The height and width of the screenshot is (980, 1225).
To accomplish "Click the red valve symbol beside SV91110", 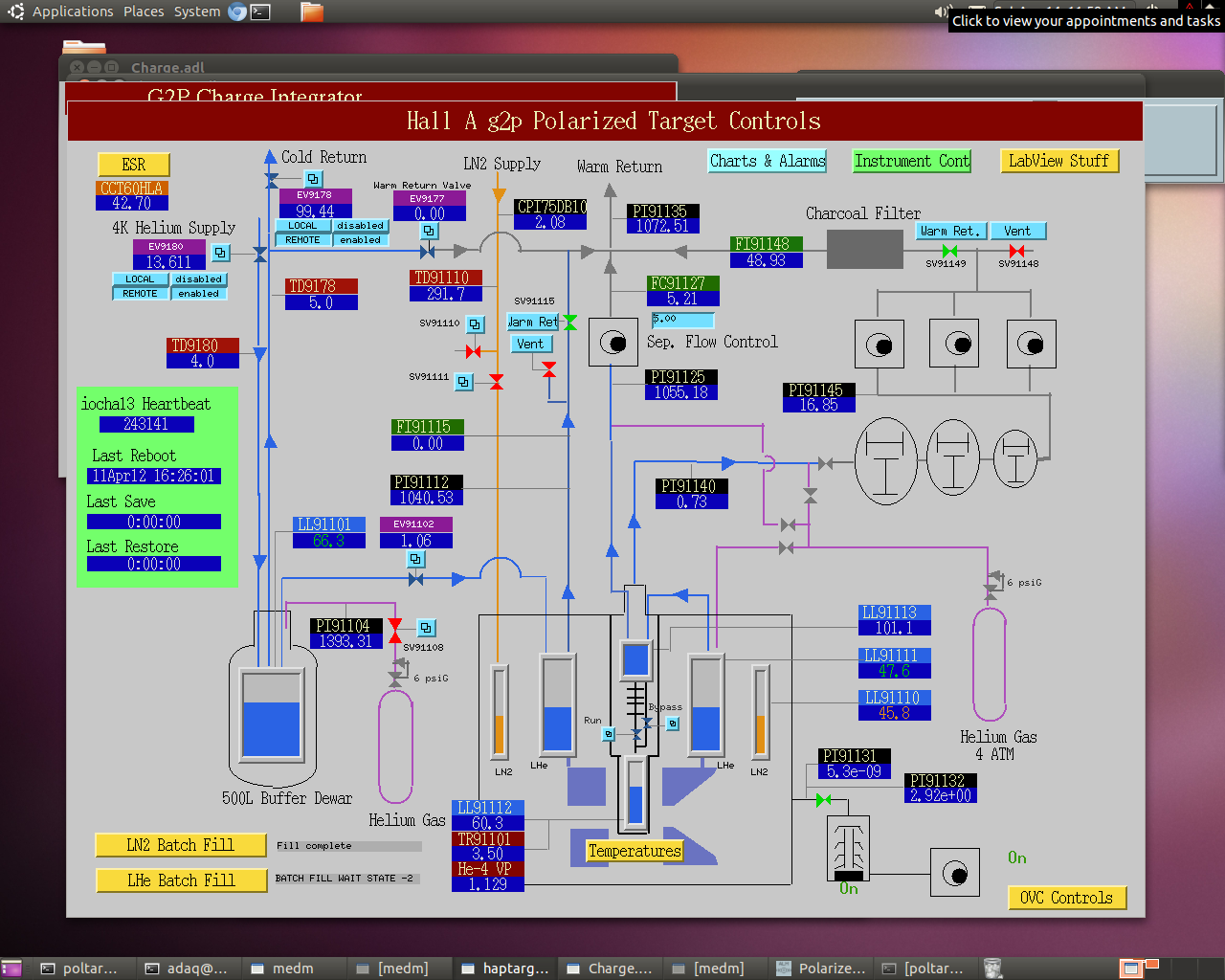I will [473, 352].
